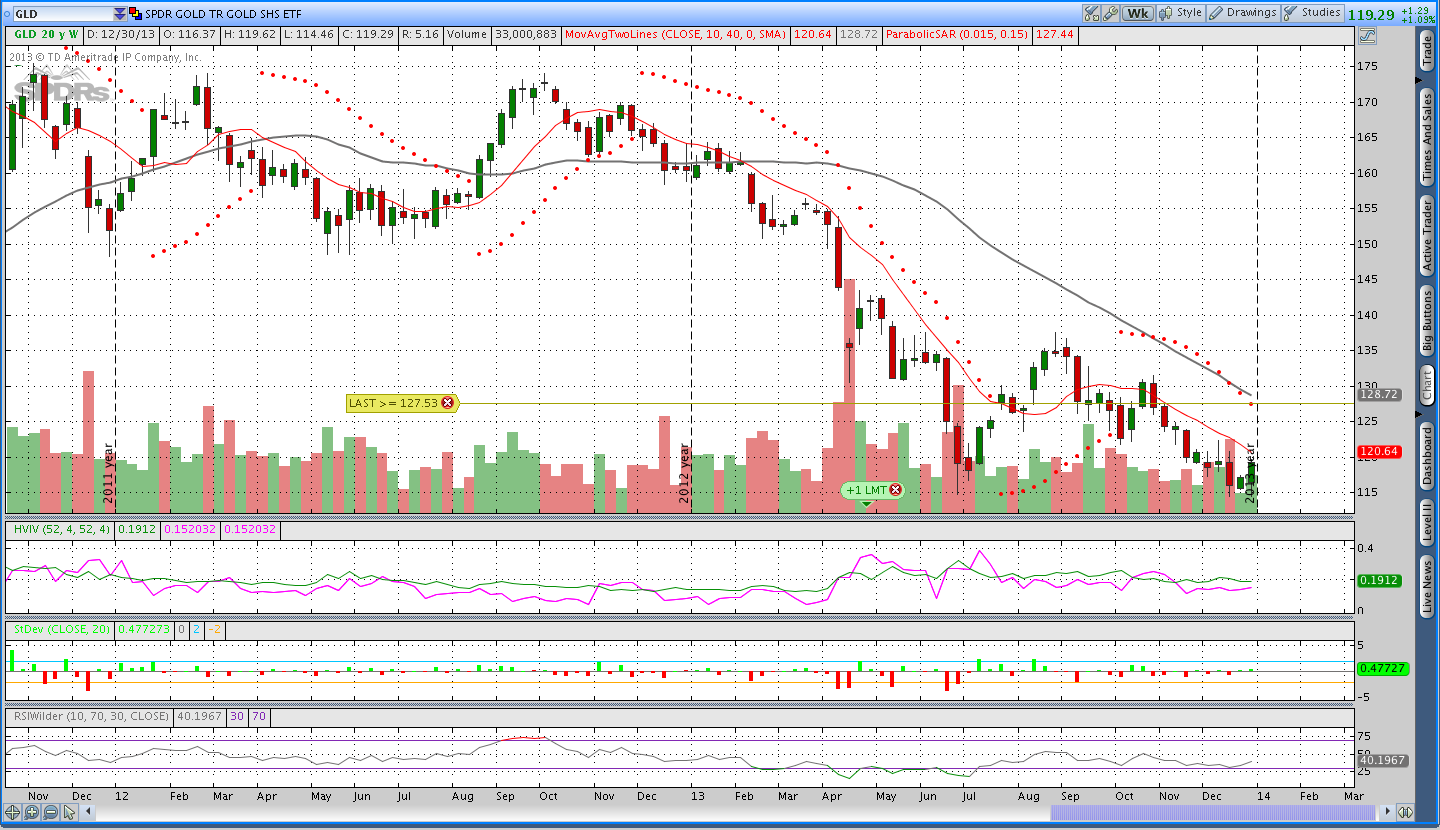Click the 40.1967 RSI axis tag
The width and height of the screenshot is (1440, 830).
click(x=1382, y=760)
